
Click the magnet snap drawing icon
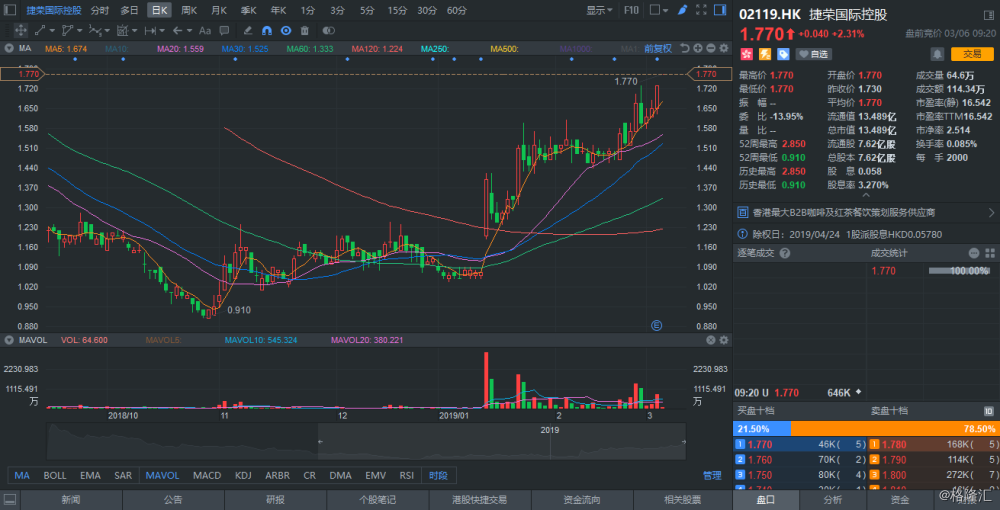267,31
